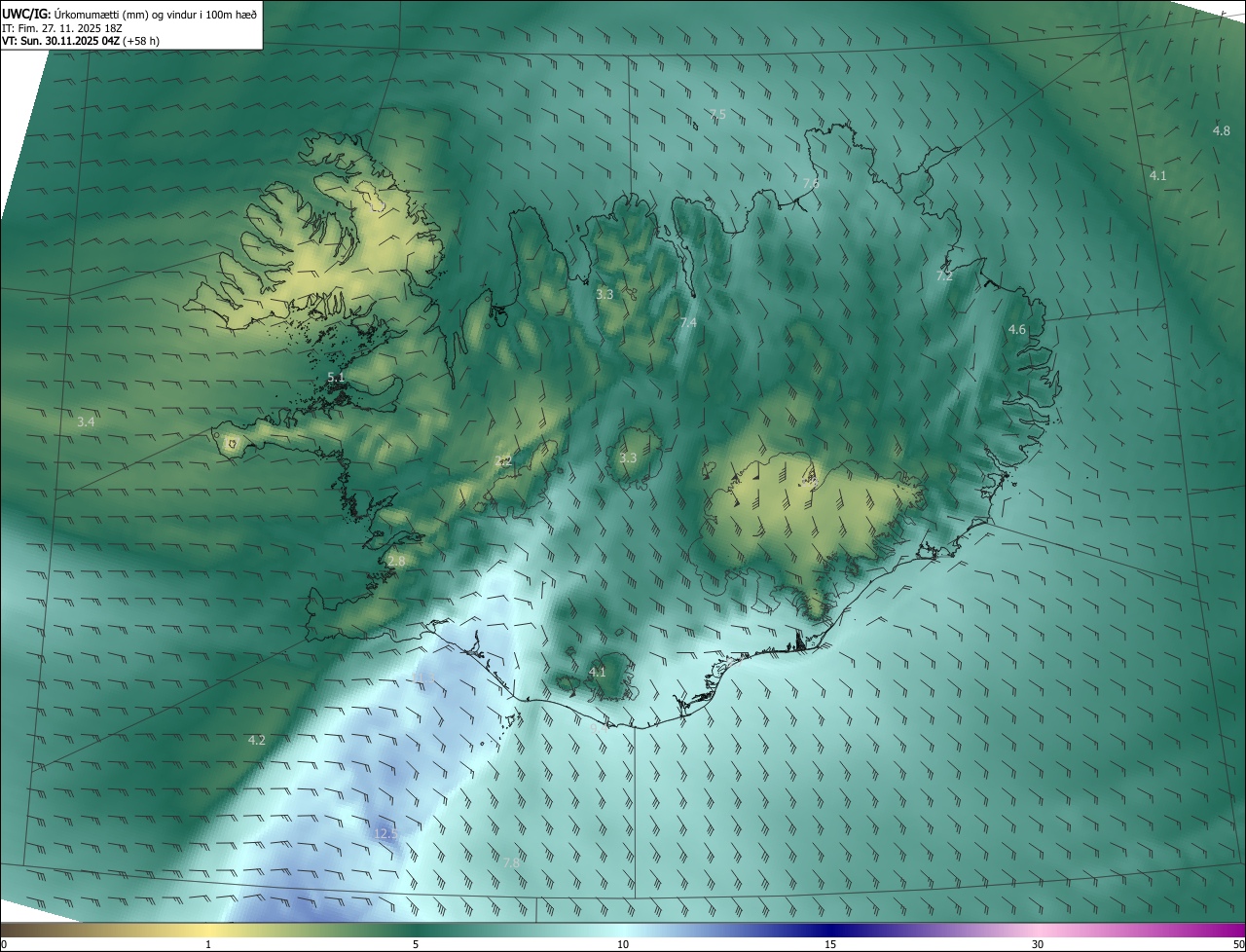Click the 12.5 value over the southwest sea

coord(385,834)
